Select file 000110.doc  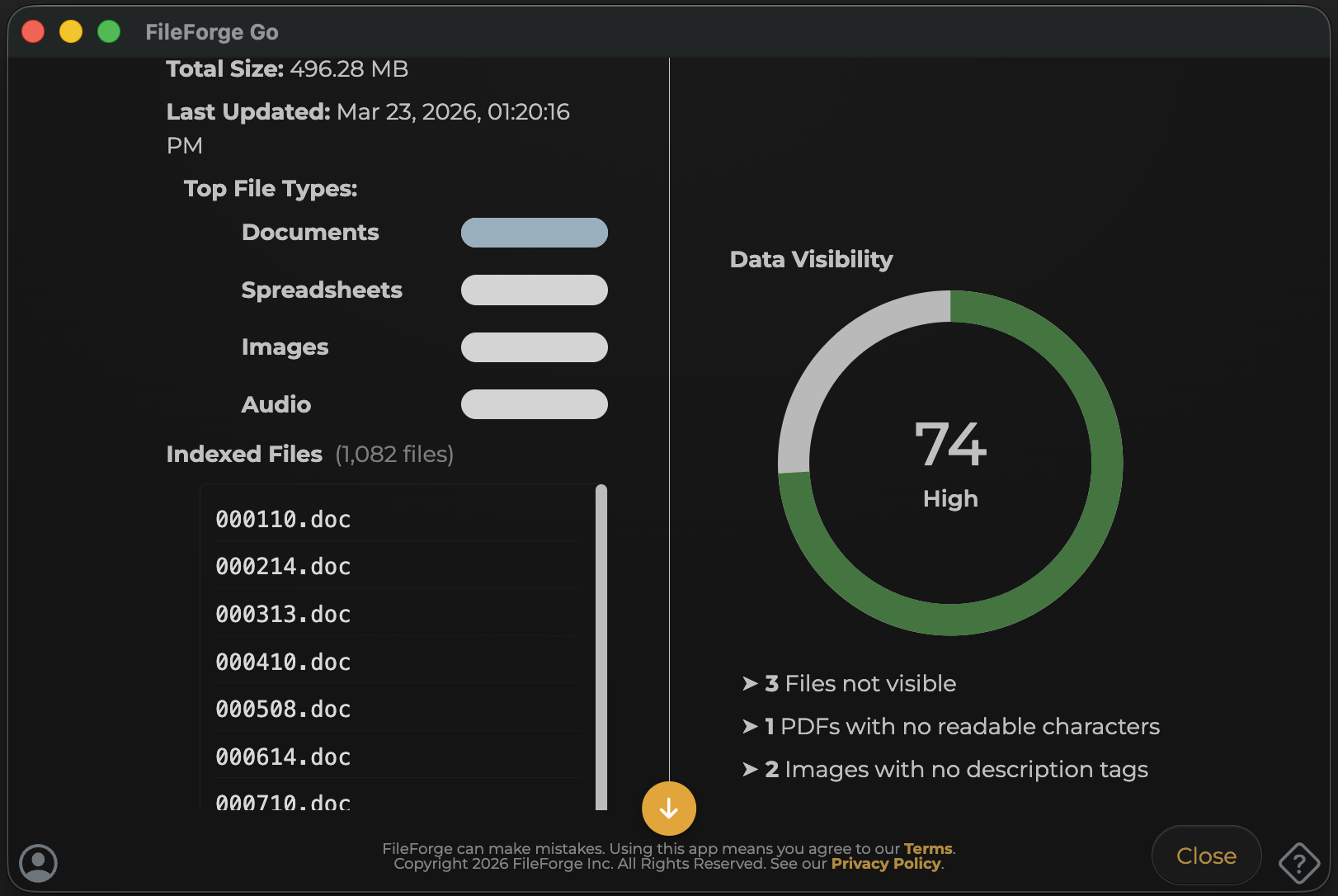click(283, 519)
